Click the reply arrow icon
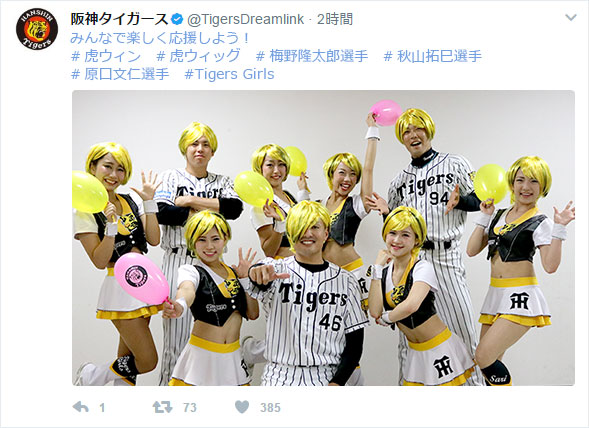The width and height of the screenshot is (589, 428). click(x=80, y=407)
